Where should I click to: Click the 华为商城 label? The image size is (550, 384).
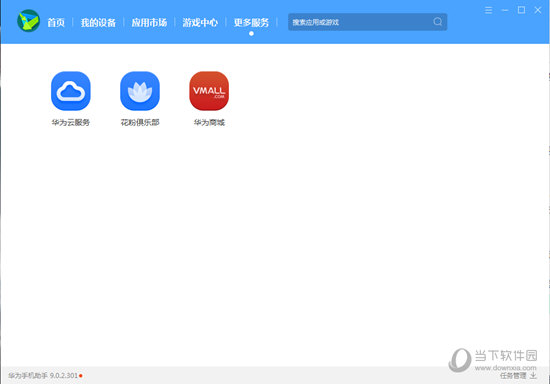tap(209, 122)
